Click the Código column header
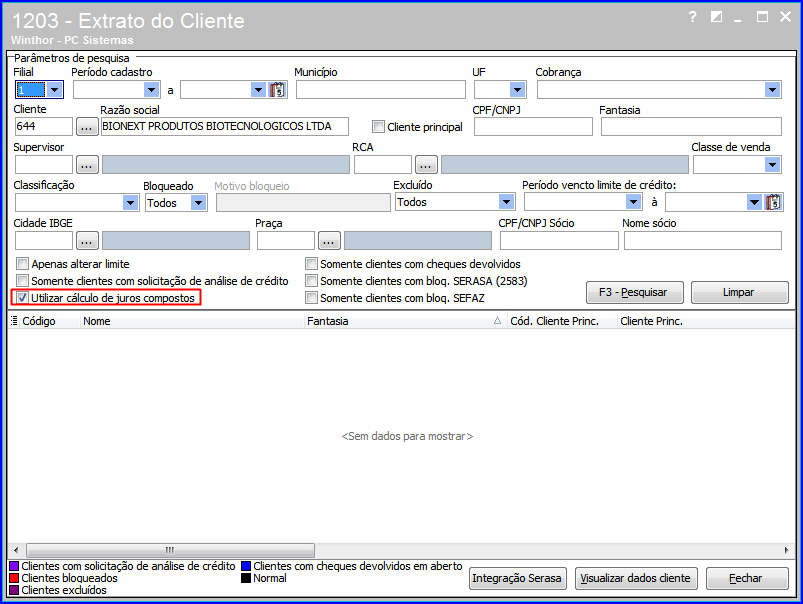The height and width of the screenshot is (604, 803). coord(50,321)
